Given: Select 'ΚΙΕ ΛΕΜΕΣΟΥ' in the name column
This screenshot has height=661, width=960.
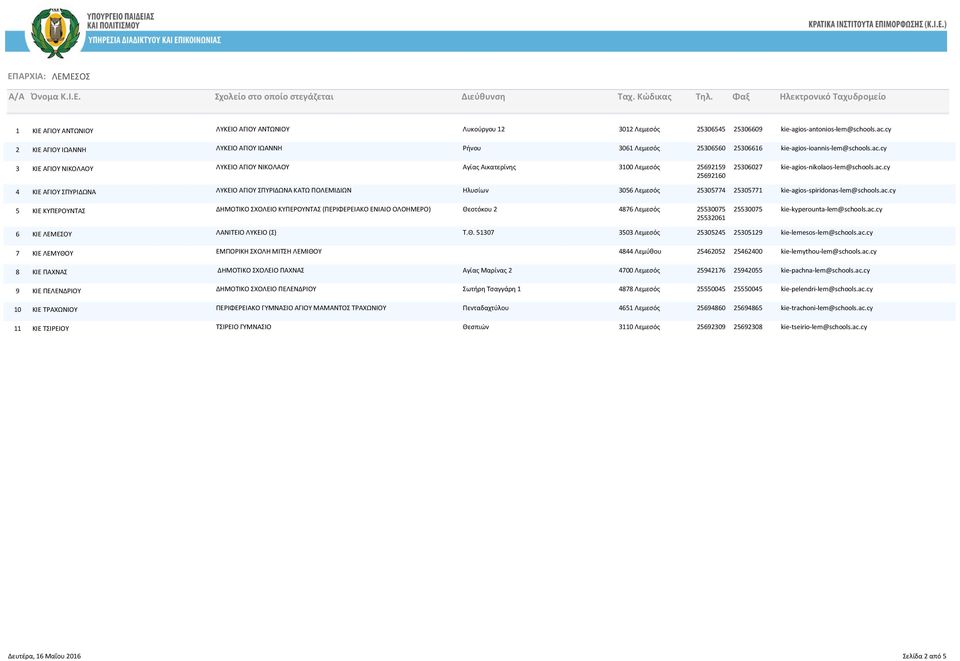Looking at the screenshot, I should point(52,234).
